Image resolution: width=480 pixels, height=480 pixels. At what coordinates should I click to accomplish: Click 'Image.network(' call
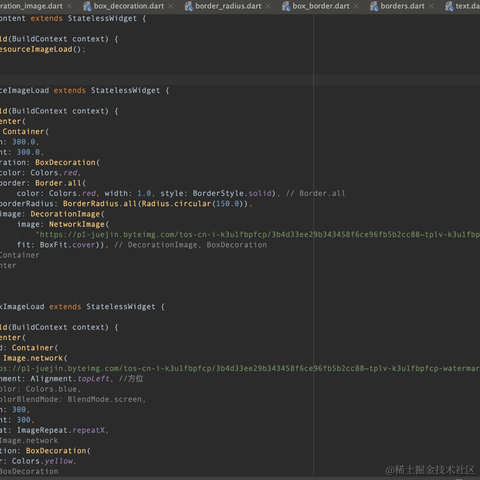tap(35, 358)
